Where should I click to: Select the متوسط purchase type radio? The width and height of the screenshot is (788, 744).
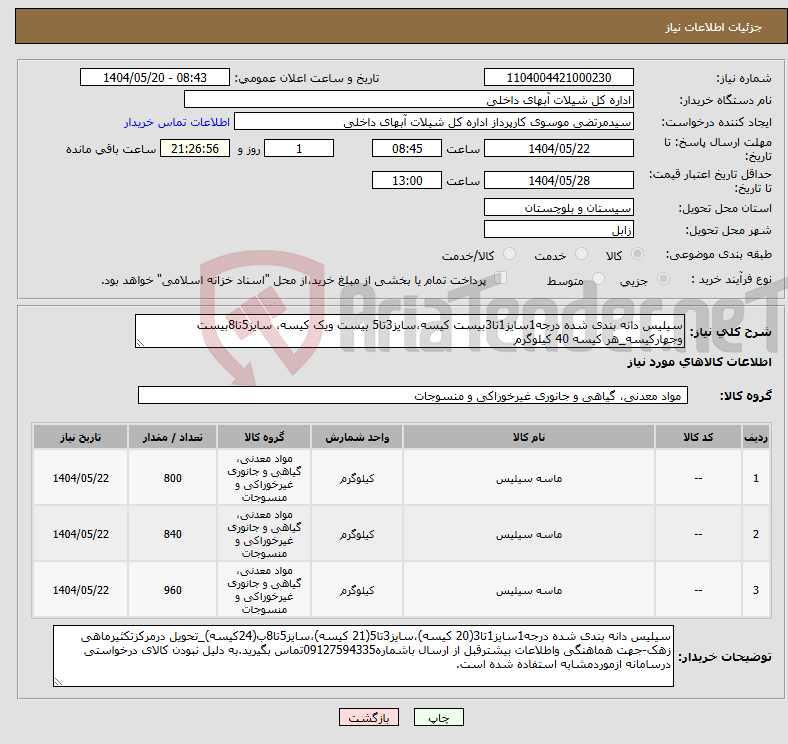[599, 278]
